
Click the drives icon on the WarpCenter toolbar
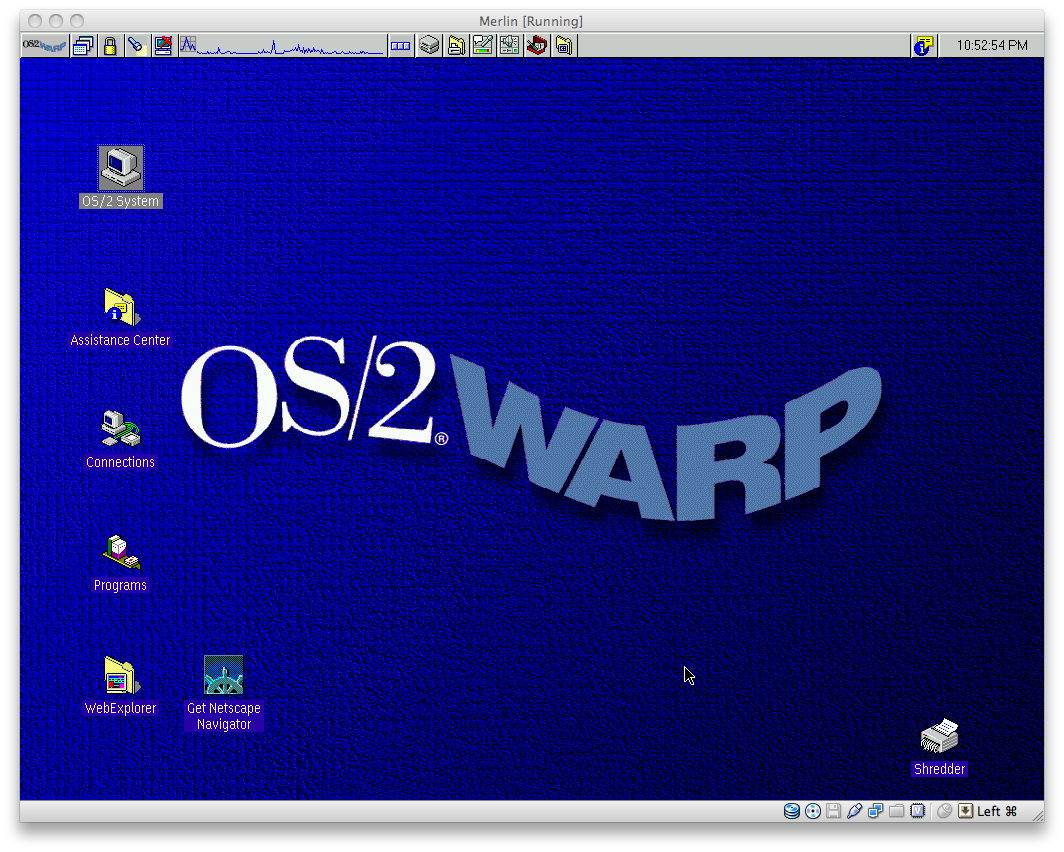click(429, 45)
